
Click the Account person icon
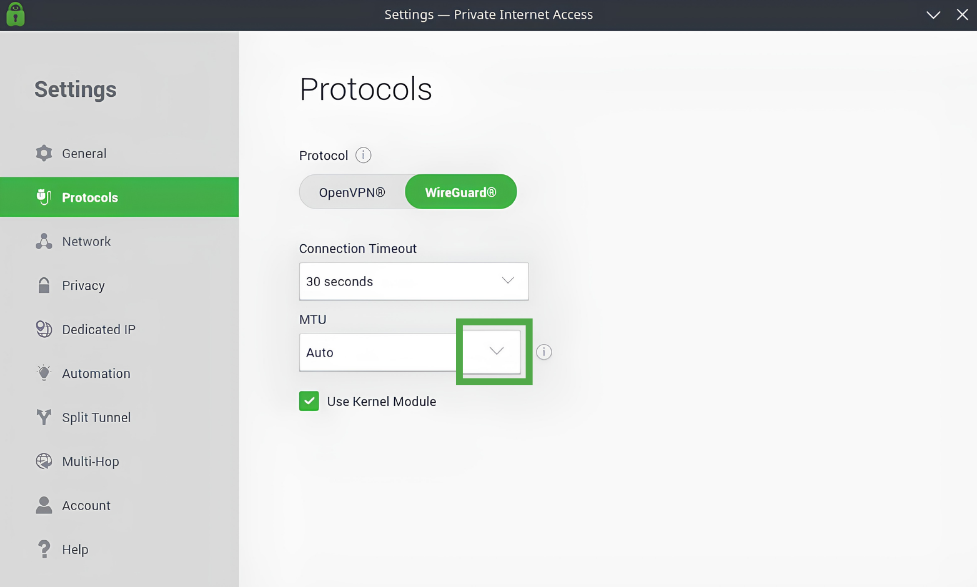(x=44, y=505)
